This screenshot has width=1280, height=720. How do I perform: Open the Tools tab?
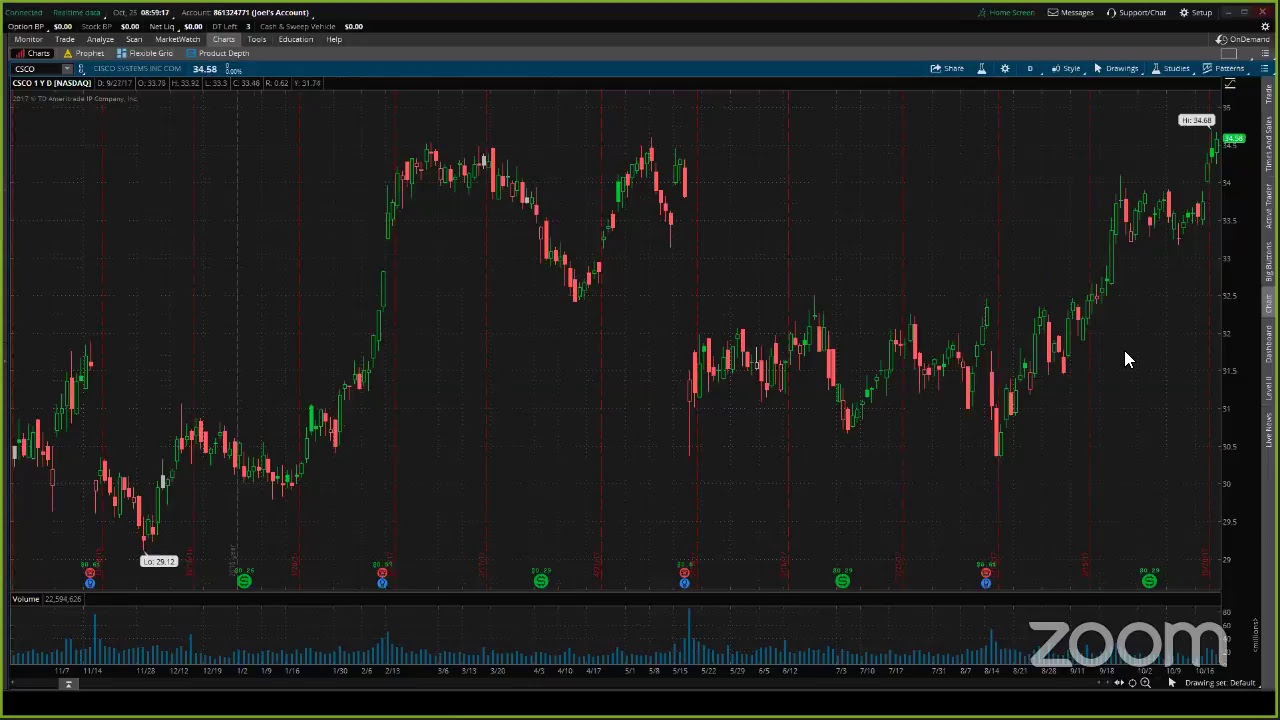click(257, 39)
